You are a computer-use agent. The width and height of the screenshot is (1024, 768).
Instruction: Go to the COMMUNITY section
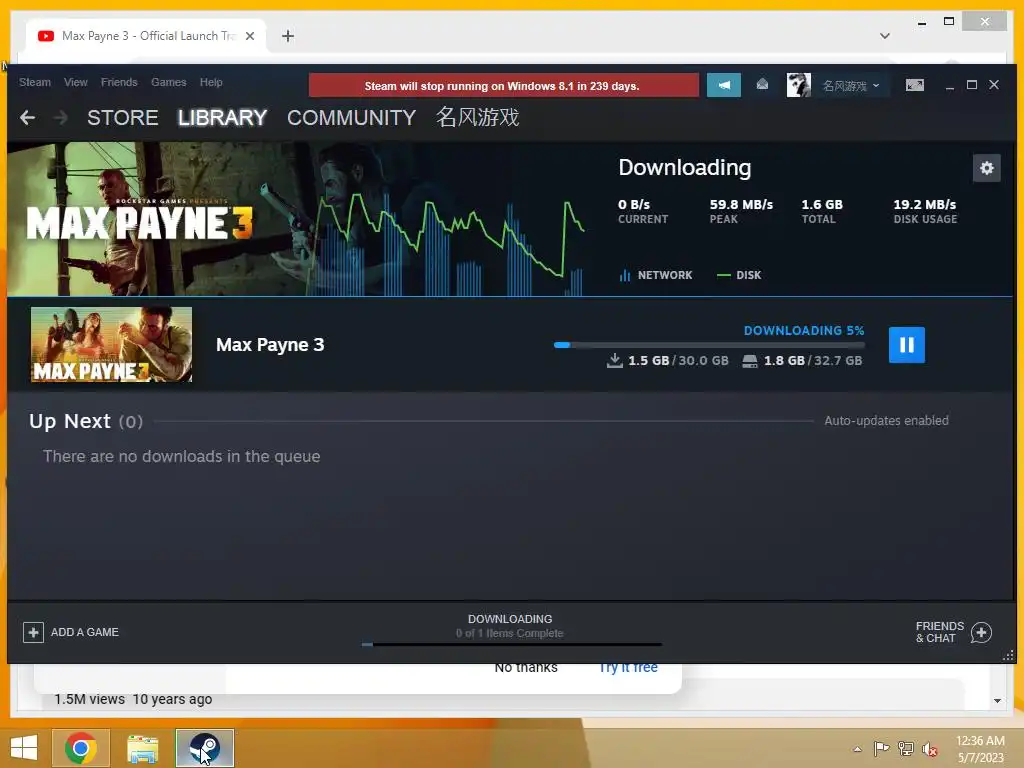pos(351,118)
